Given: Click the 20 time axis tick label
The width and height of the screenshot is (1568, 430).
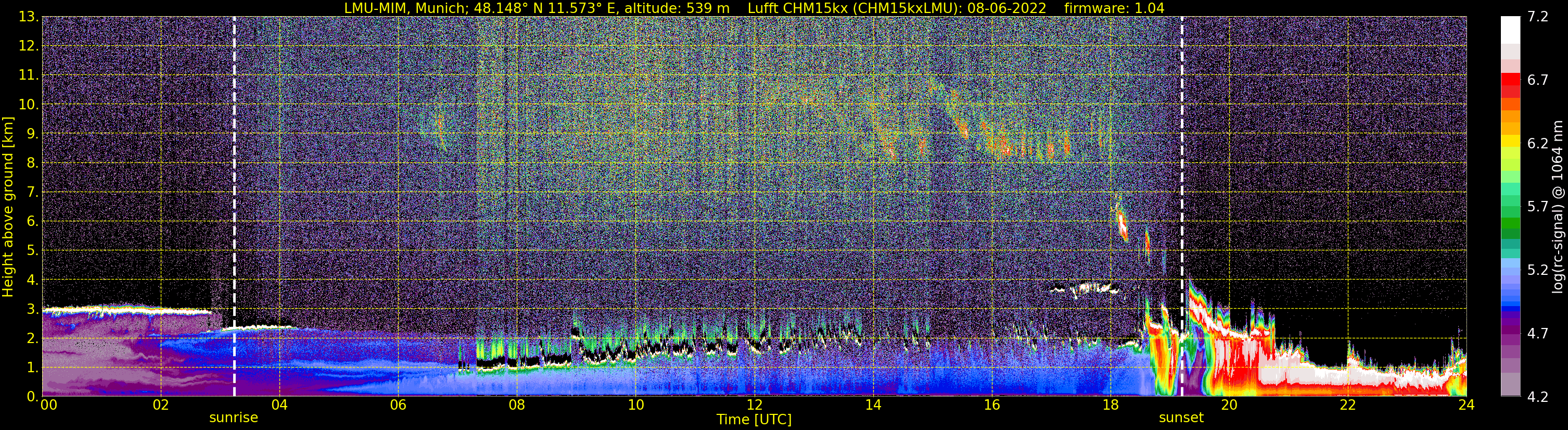Looking at the screenshot, I should [x=1229, y=405].
